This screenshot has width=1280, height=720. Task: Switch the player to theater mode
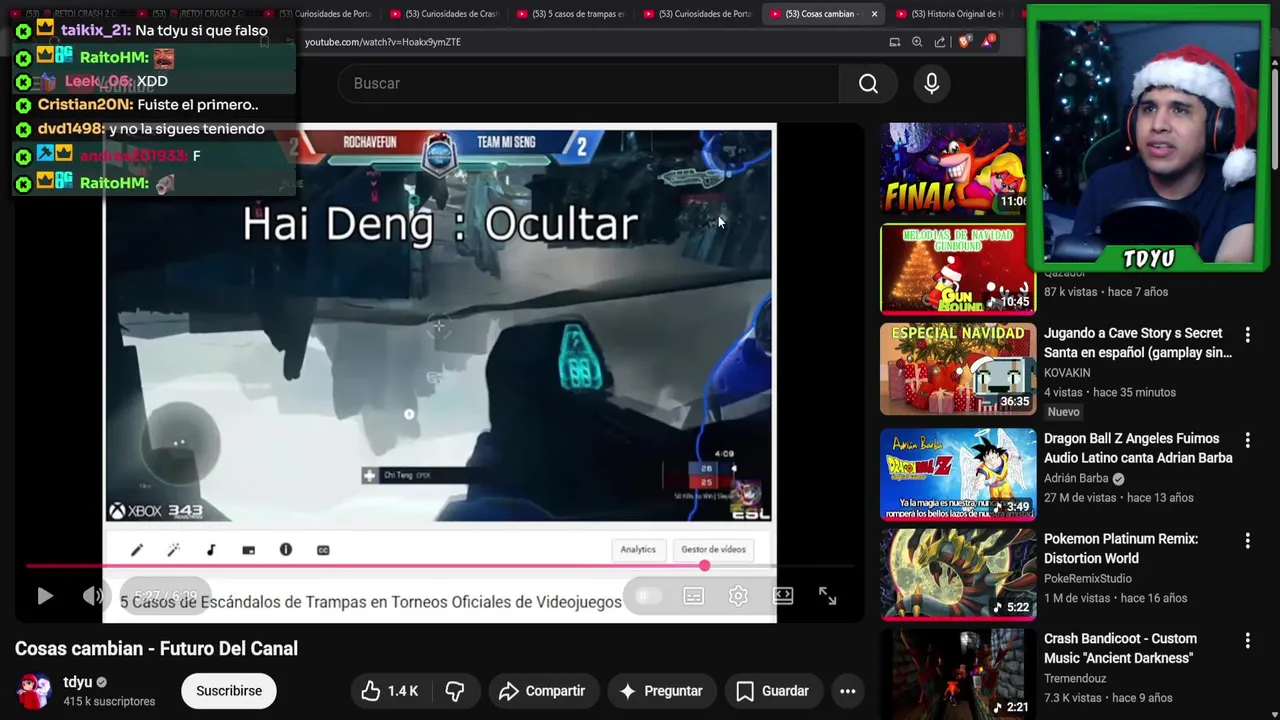783,596
